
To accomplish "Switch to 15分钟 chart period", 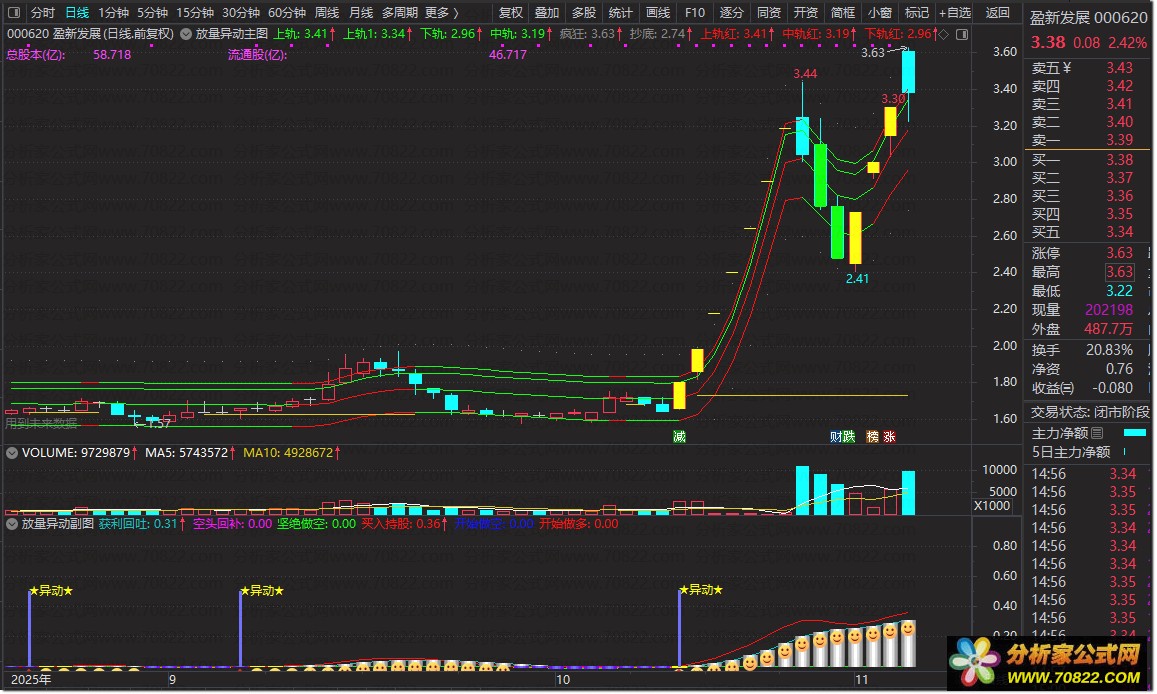I will click(x=195, y=13).
